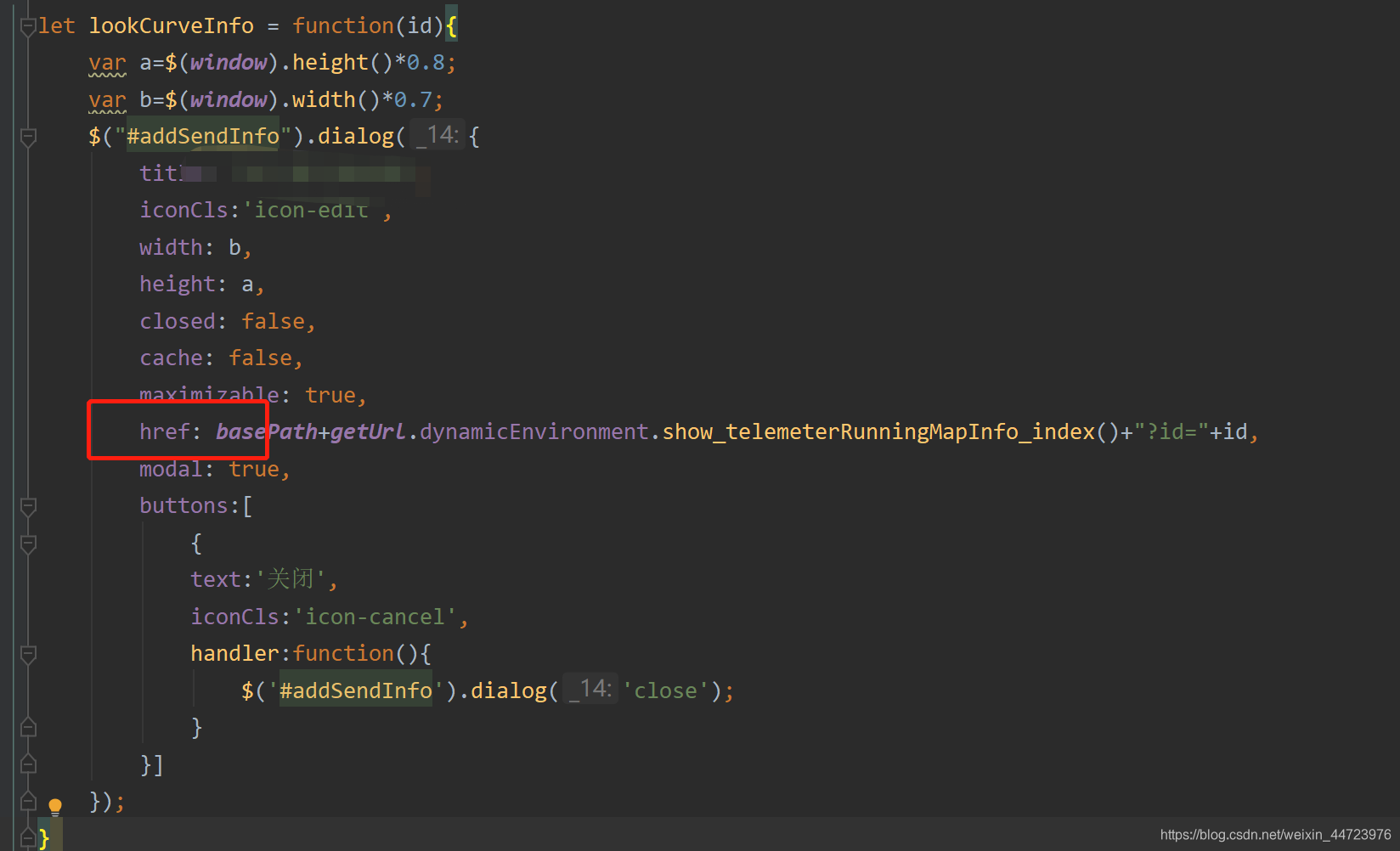Collapse the fold on the handler:function(){ line
Screen dimensions: 1400x851
click(x=28, y=655)
